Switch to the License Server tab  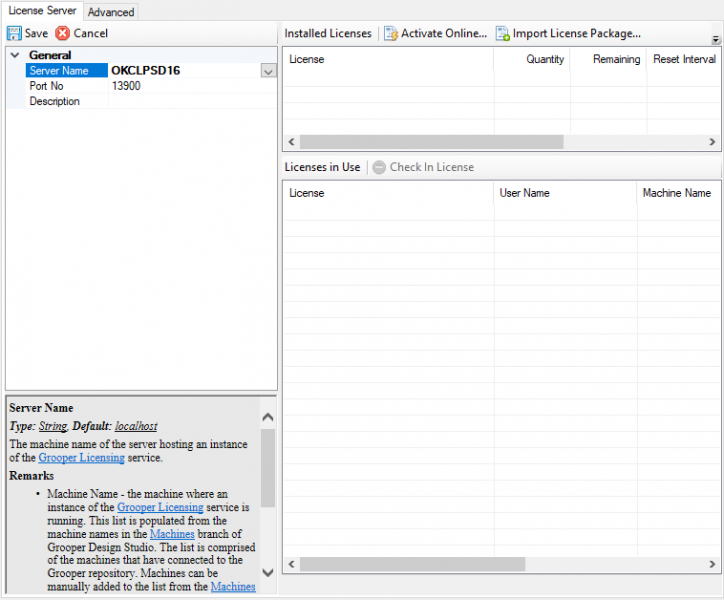pyautogui.click(x=42, y=10)
